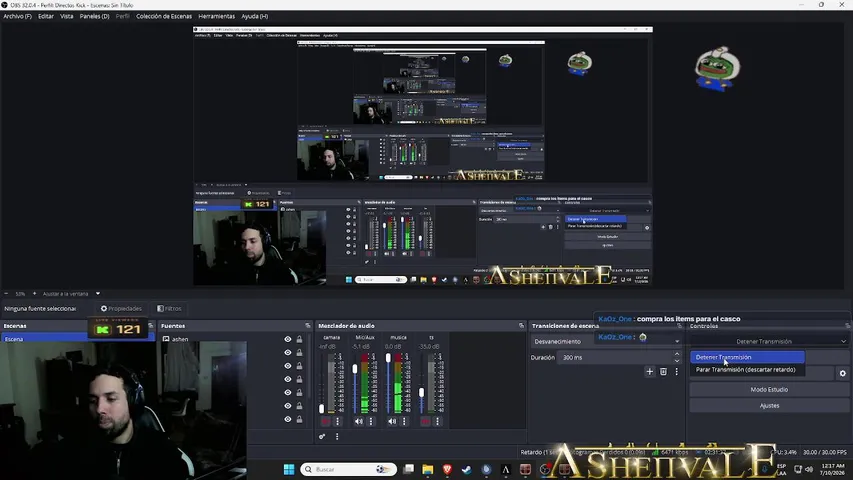
Task: Adjust the ts volume fader
Action: [421, 392]
